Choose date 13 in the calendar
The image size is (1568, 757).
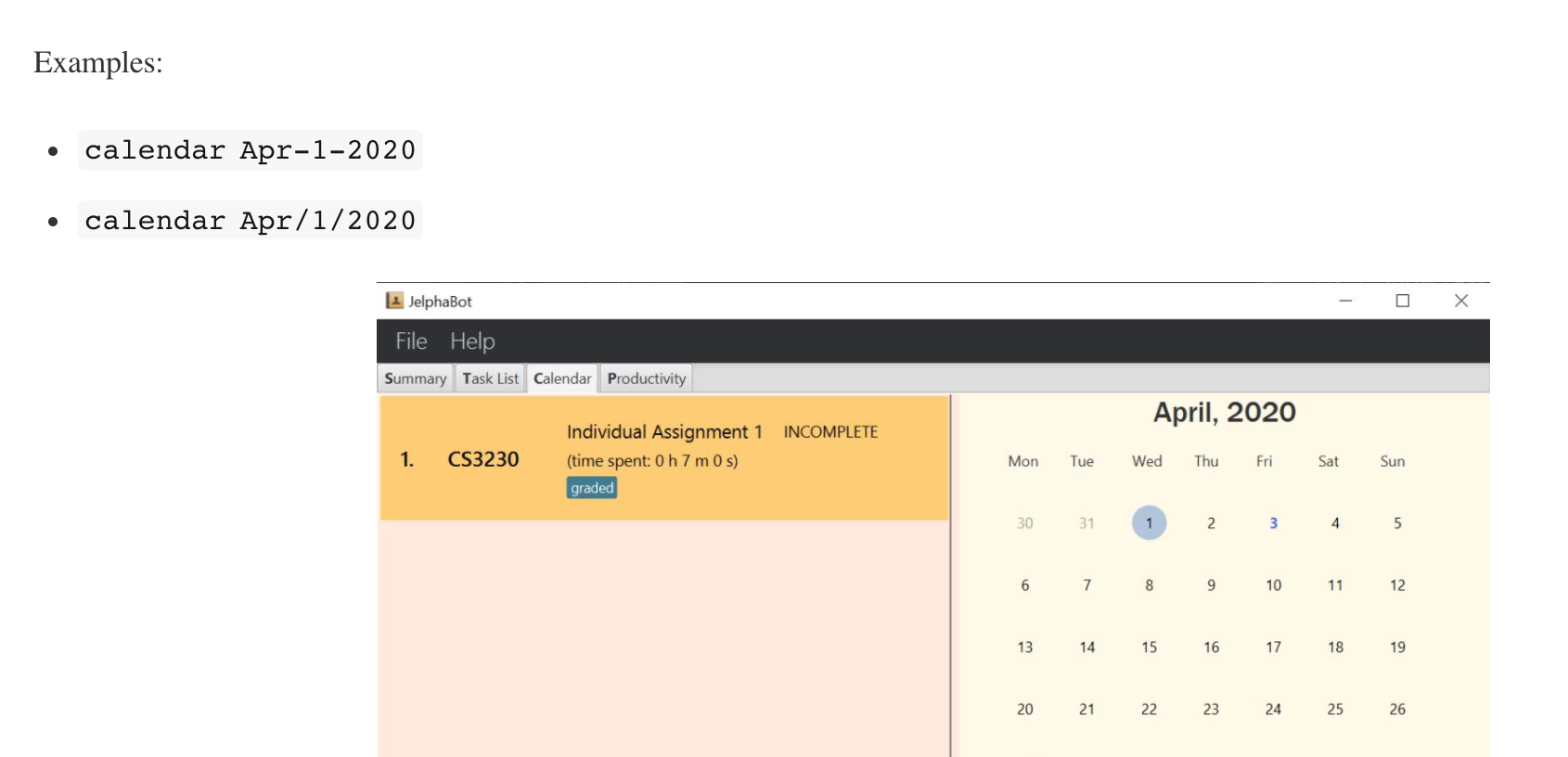1024,648
